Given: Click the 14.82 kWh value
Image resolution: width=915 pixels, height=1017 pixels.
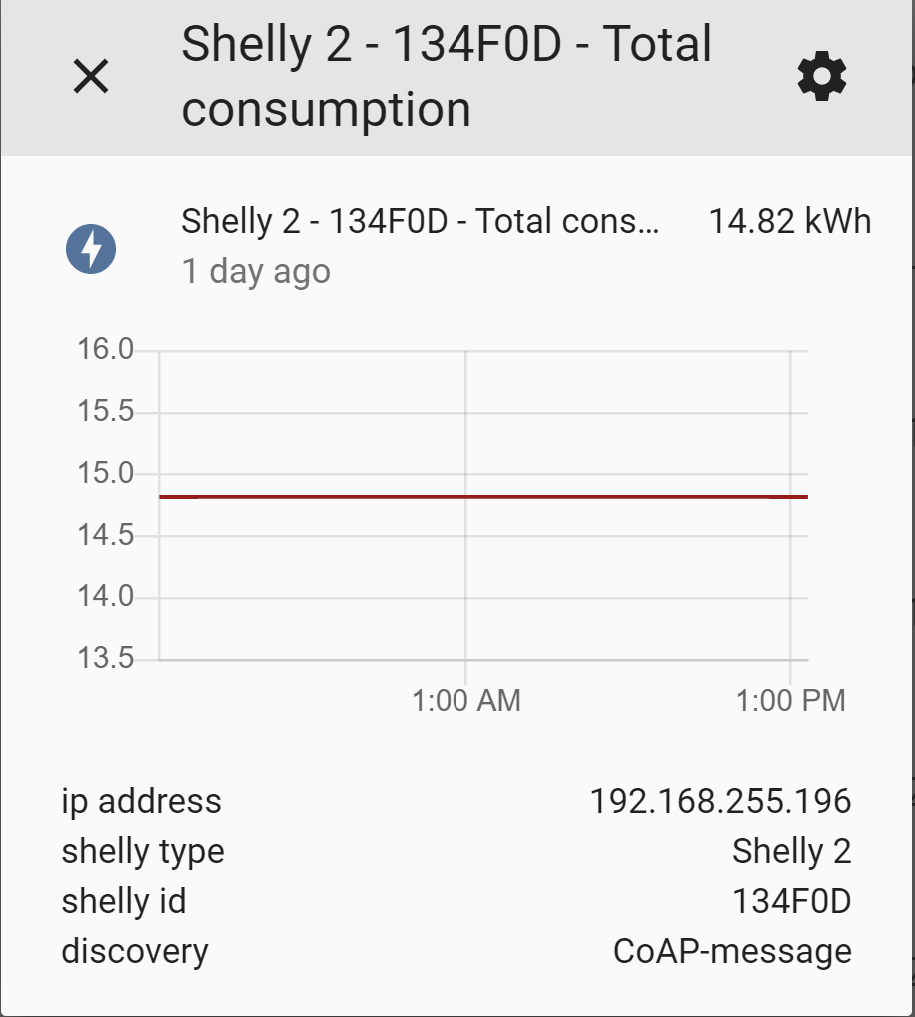Looking at the screenshot, I should 789,221.
